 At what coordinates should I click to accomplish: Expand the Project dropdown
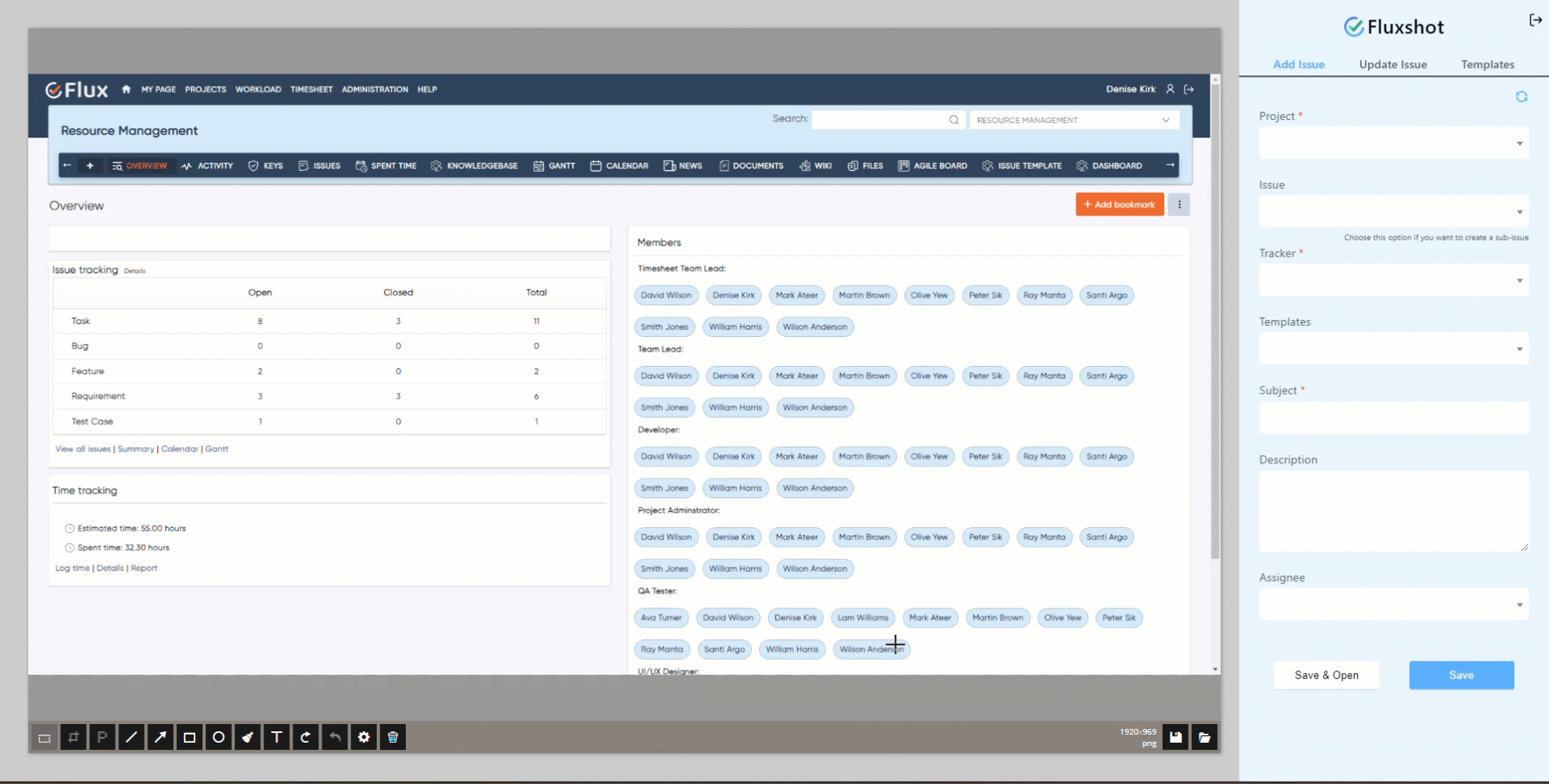pyautogui.click(x=1393, y=143)
